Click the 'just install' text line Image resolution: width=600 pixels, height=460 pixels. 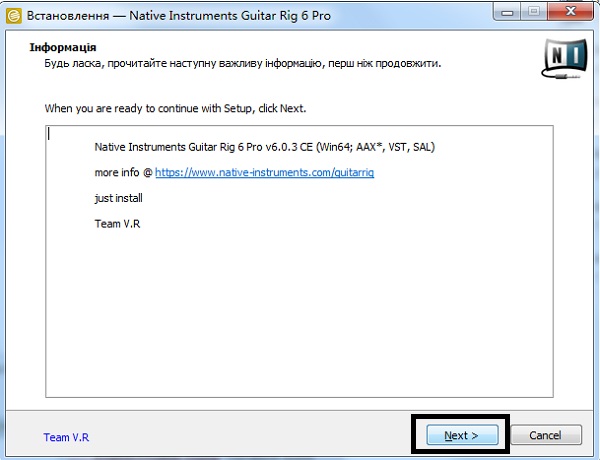(118, 198)
